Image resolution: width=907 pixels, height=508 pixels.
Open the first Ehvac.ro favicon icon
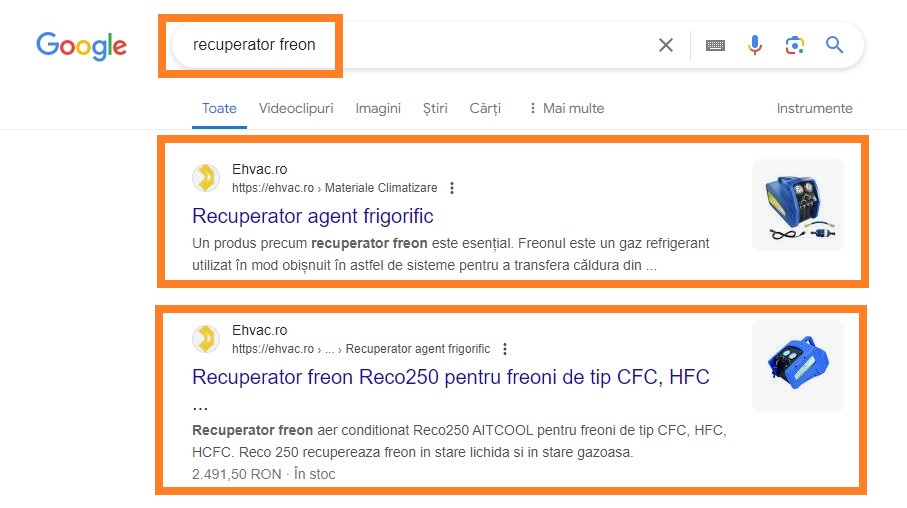point(205,178)
